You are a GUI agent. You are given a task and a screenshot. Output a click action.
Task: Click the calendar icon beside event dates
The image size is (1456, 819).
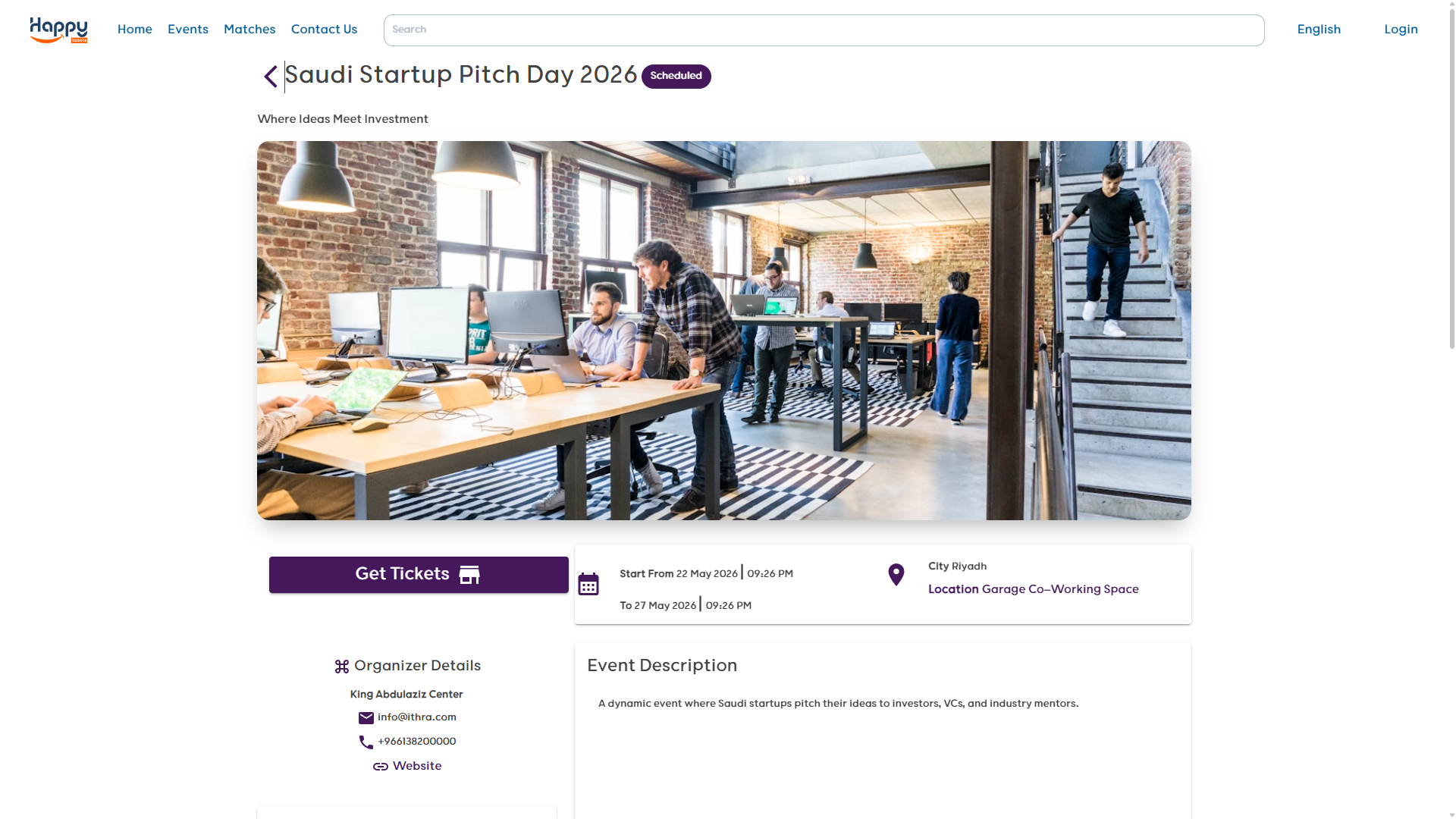coord(588,585)
